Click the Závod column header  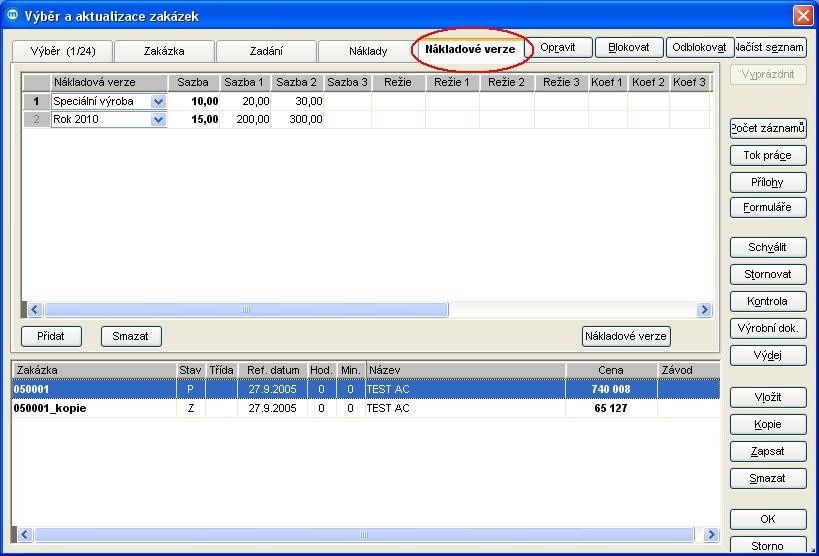pos(688,370)
